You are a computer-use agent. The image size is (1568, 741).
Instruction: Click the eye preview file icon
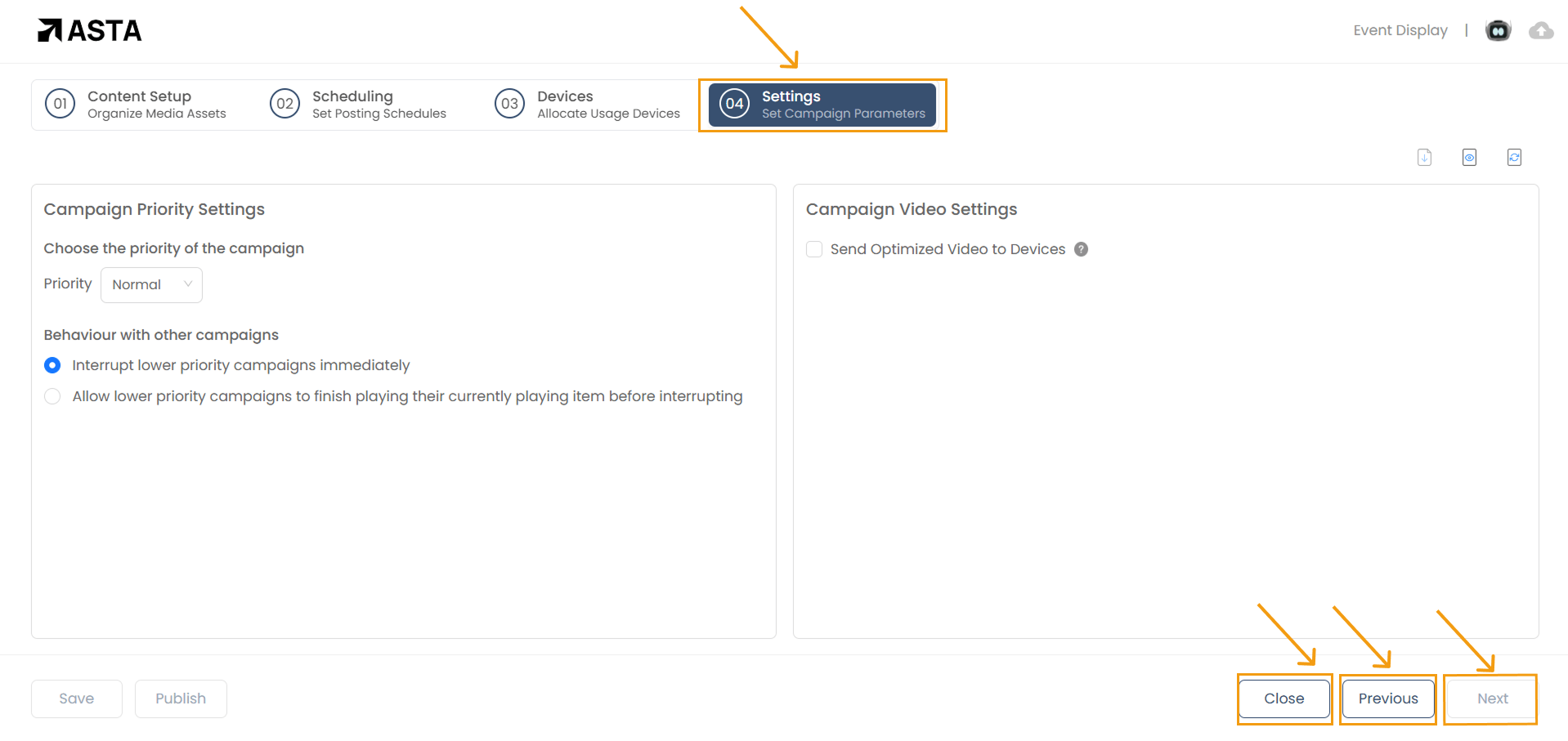1469,158
